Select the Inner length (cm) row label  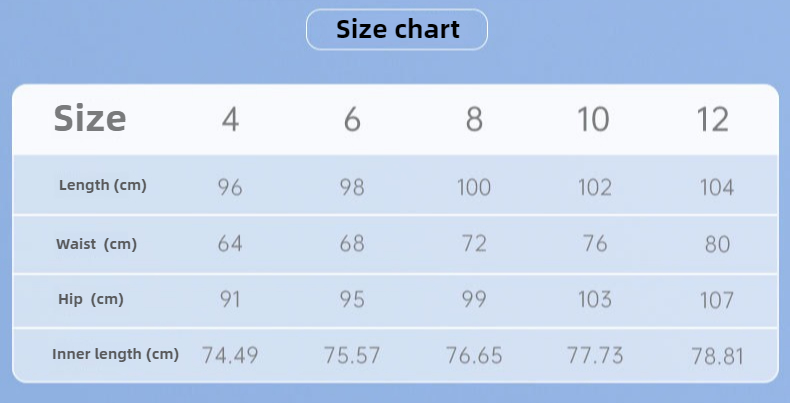115,354
